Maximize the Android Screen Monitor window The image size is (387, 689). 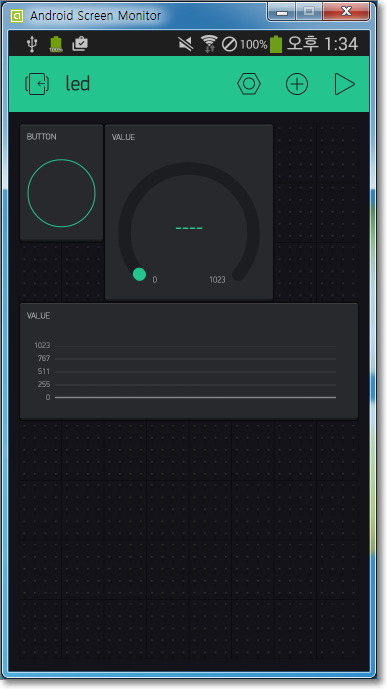[309, 12]
